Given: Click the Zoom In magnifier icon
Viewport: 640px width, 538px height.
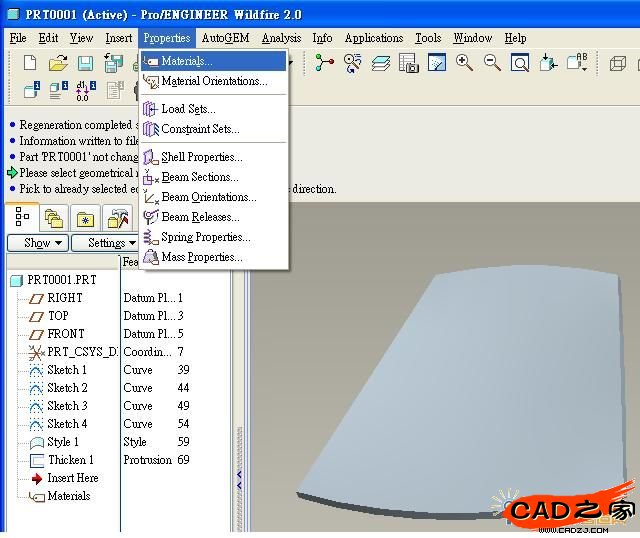Looking at the screenshot, I should click(464, 63).
